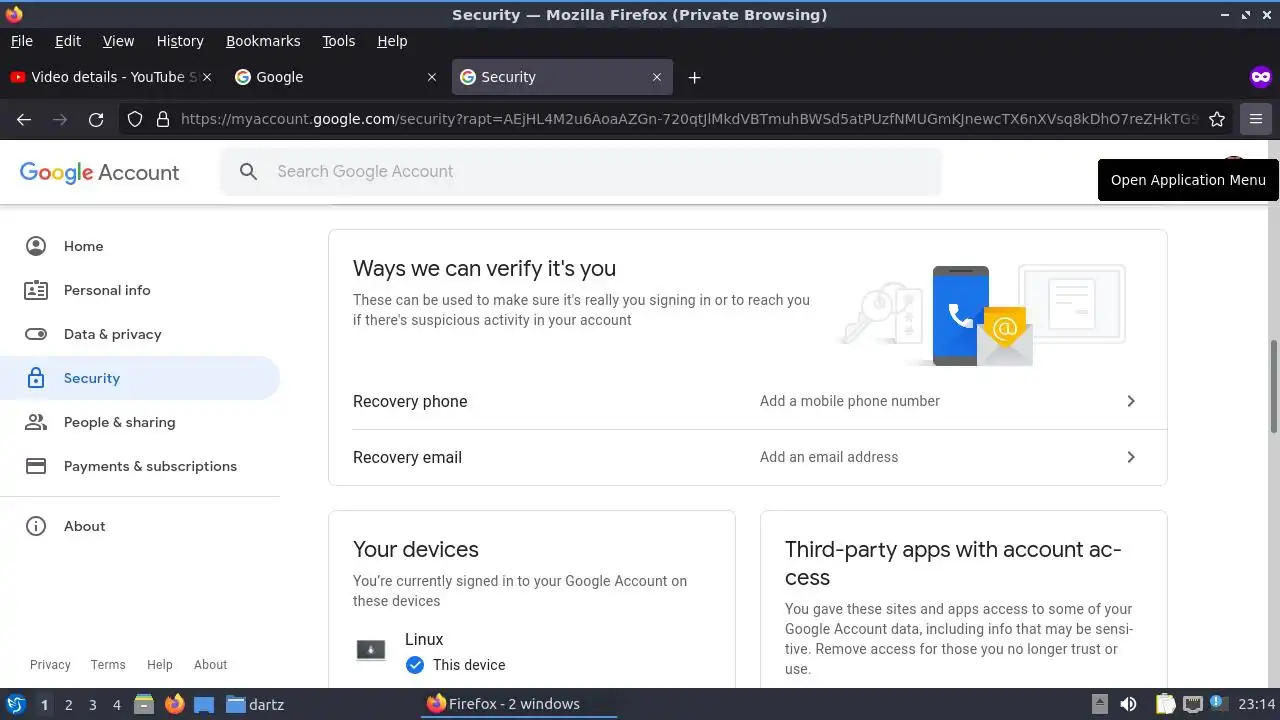Click the Linux device computer icon
The width and height of the screenshot is (1280, 720).
[x=371, y=651]
